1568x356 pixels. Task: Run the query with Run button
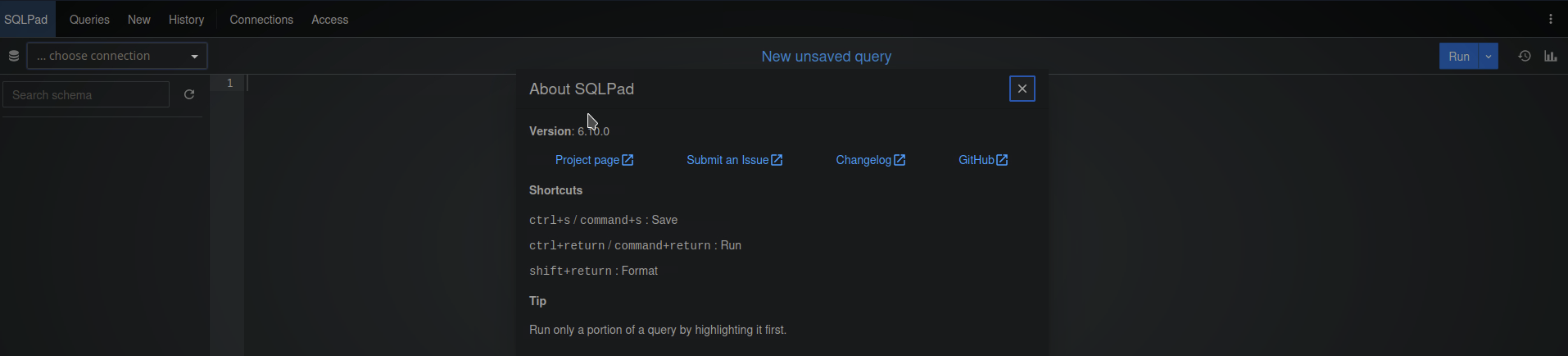point(1458,56)
